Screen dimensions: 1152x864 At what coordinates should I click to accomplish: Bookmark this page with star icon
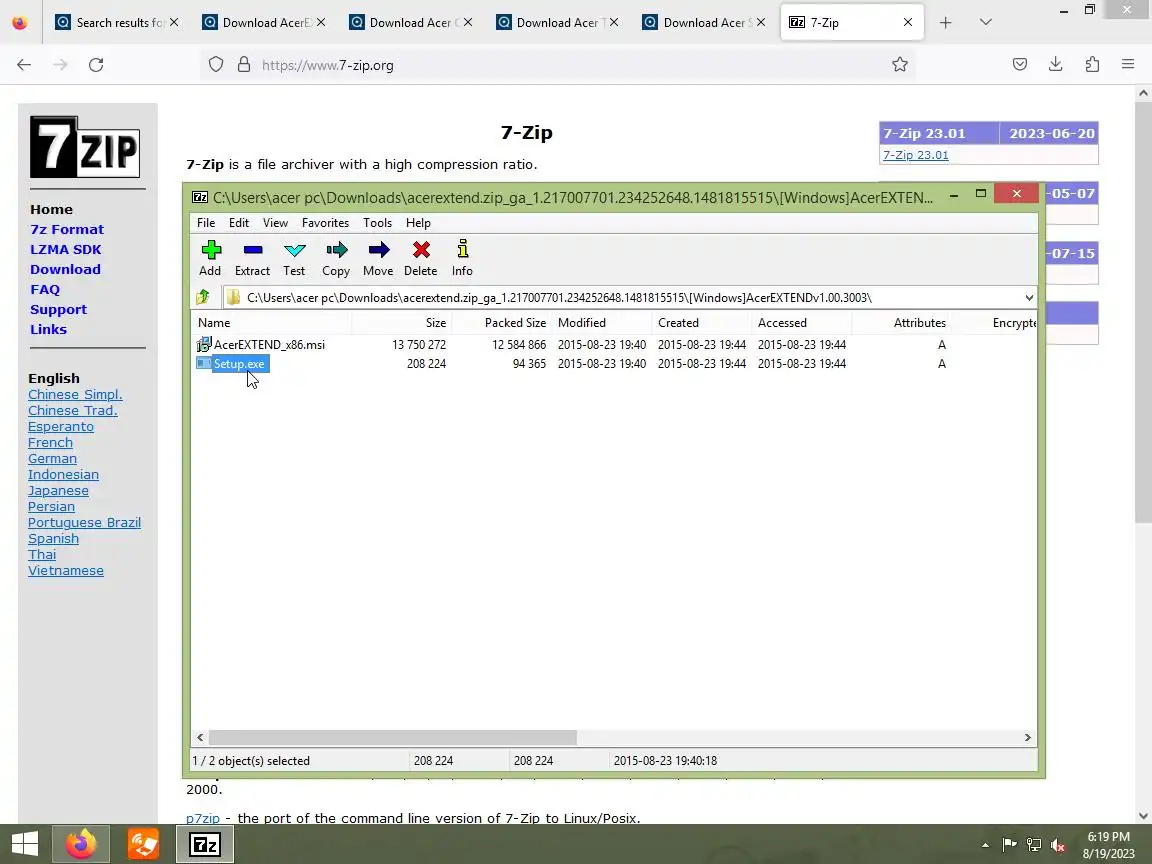(x=899, y=65)
